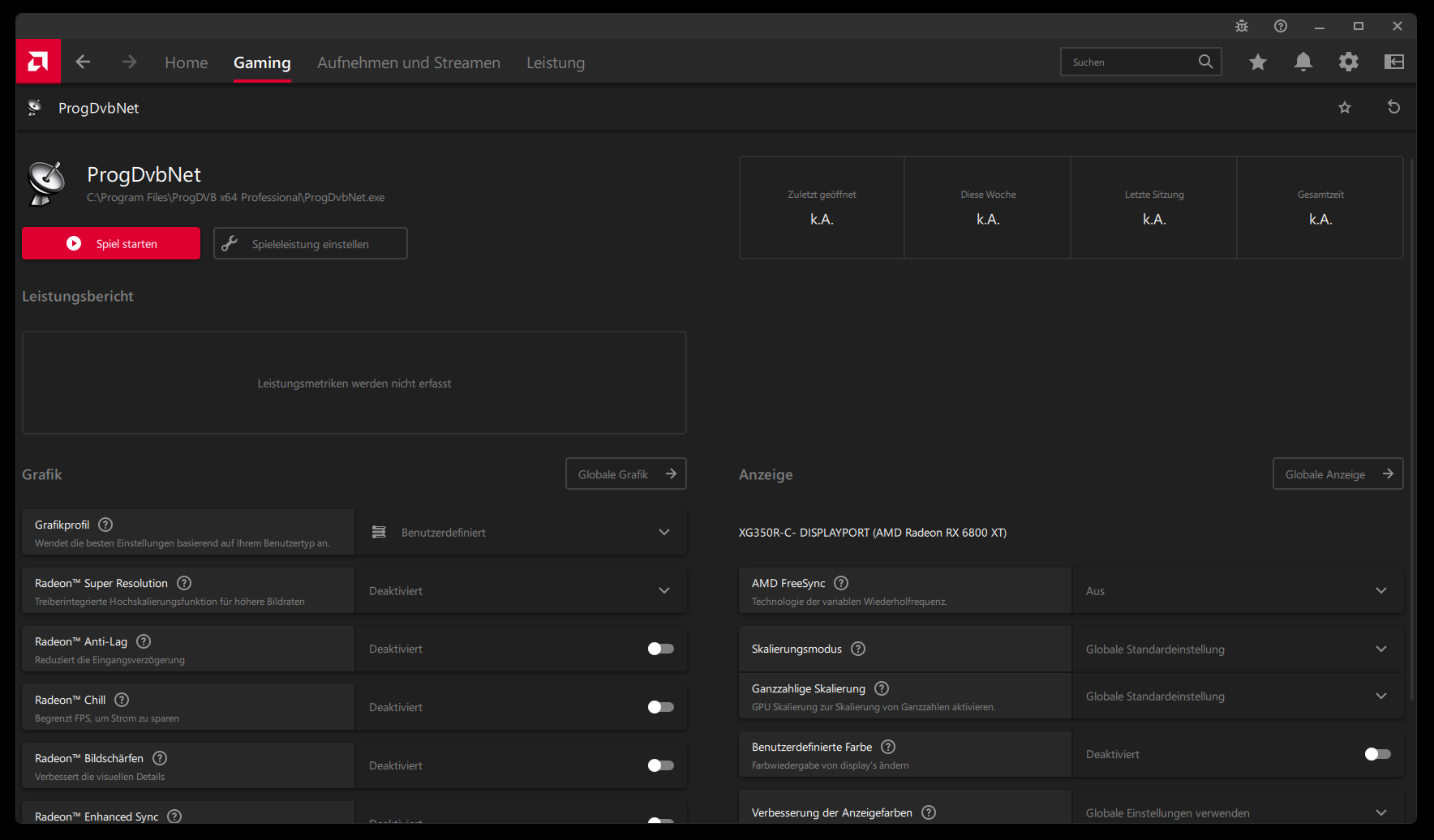Show help for Radeon Anti-Lag
1434x840 pixels.
click(144, 641)
